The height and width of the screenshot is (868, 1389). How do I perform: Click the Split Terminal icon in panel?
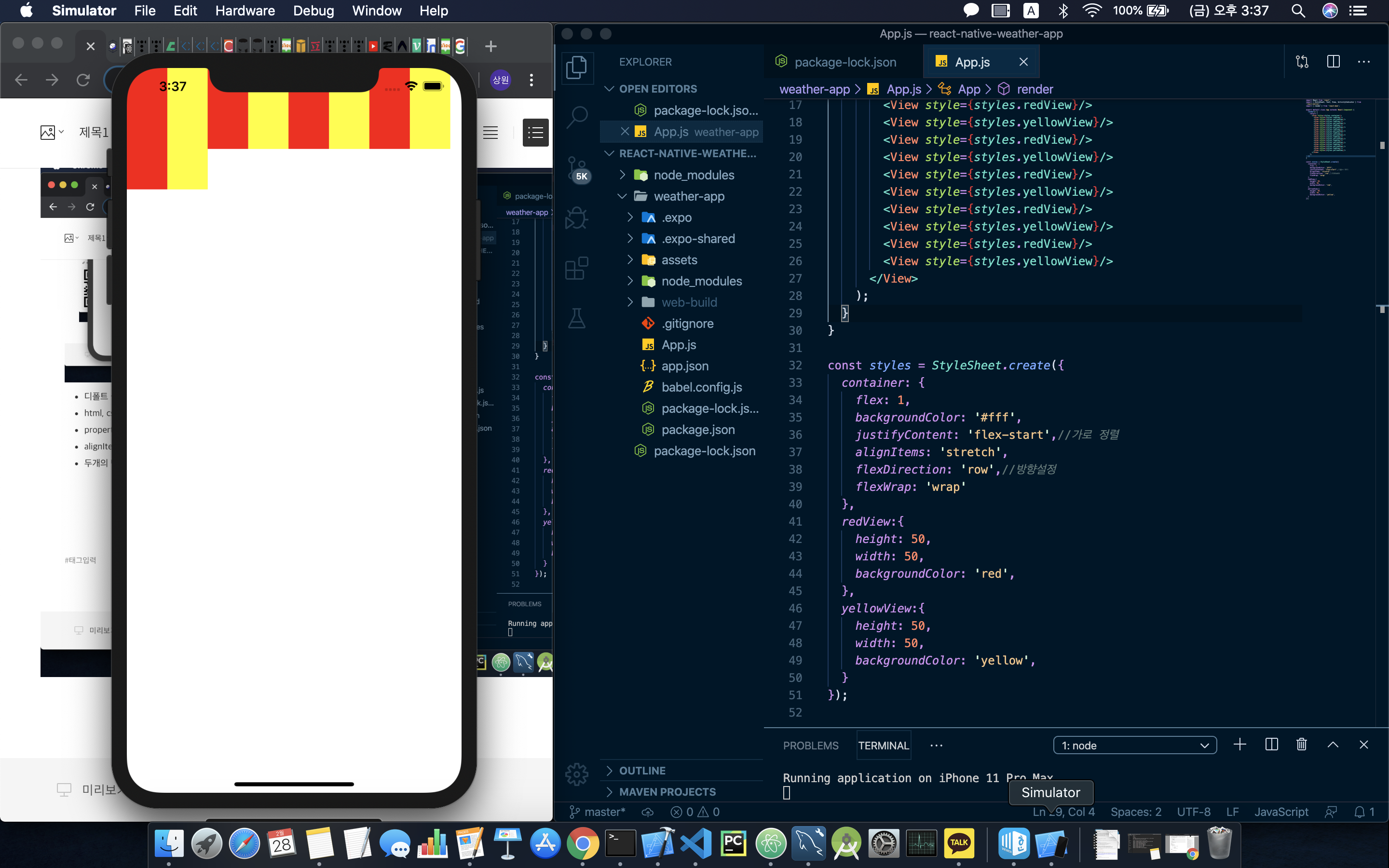[1271, 745]
